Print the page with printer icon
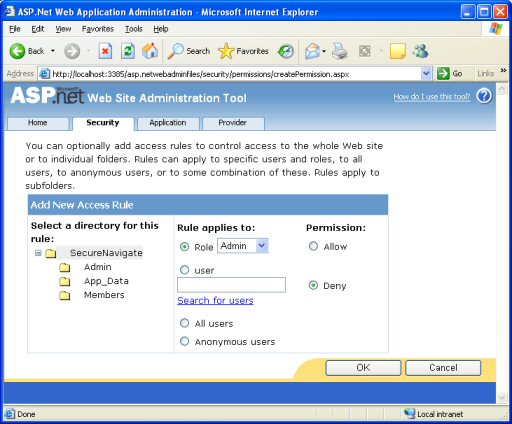Screen dimensions: 512x424 coord(340,51)
